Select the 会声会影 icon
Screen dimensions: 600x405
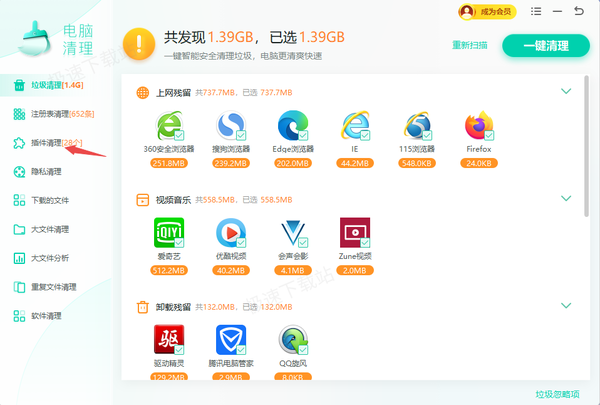(x=293, y=232)
